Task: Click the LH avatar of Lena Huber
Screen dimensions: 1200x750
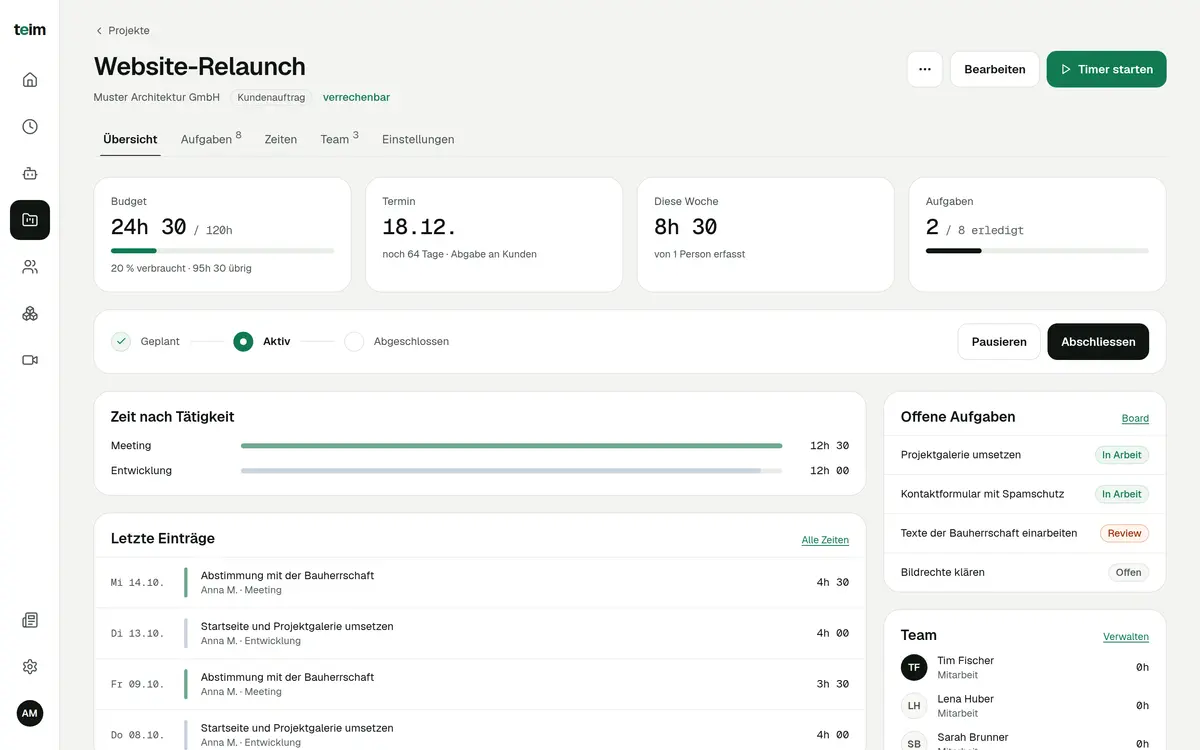Action: pos(914,705)
